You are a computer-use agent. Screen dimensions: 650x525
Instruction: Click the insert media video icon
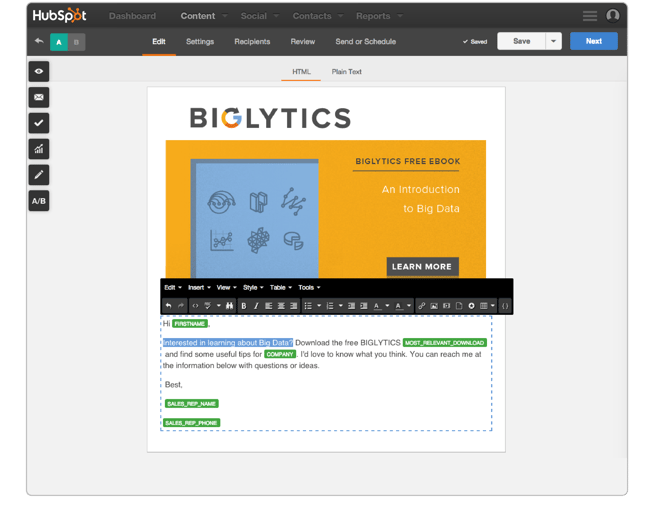click(446, 306)
